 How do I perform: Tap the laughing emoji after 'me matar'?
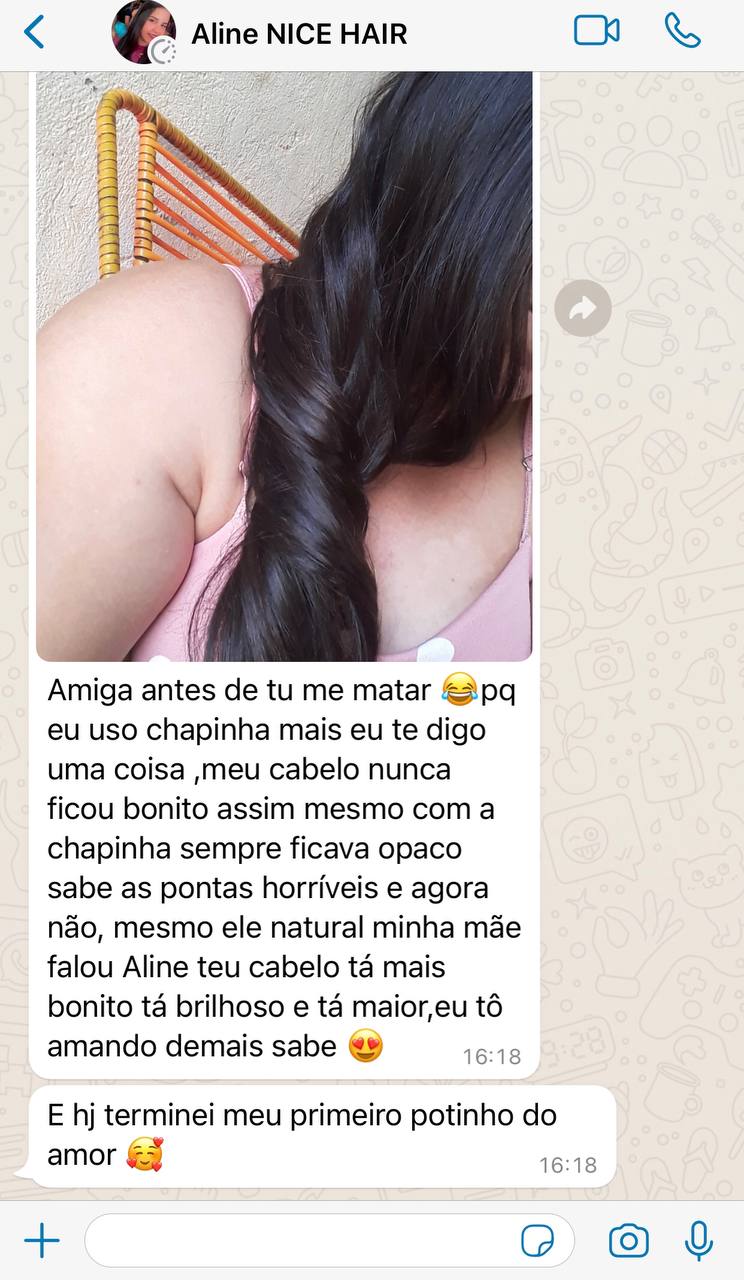point(460,690)
